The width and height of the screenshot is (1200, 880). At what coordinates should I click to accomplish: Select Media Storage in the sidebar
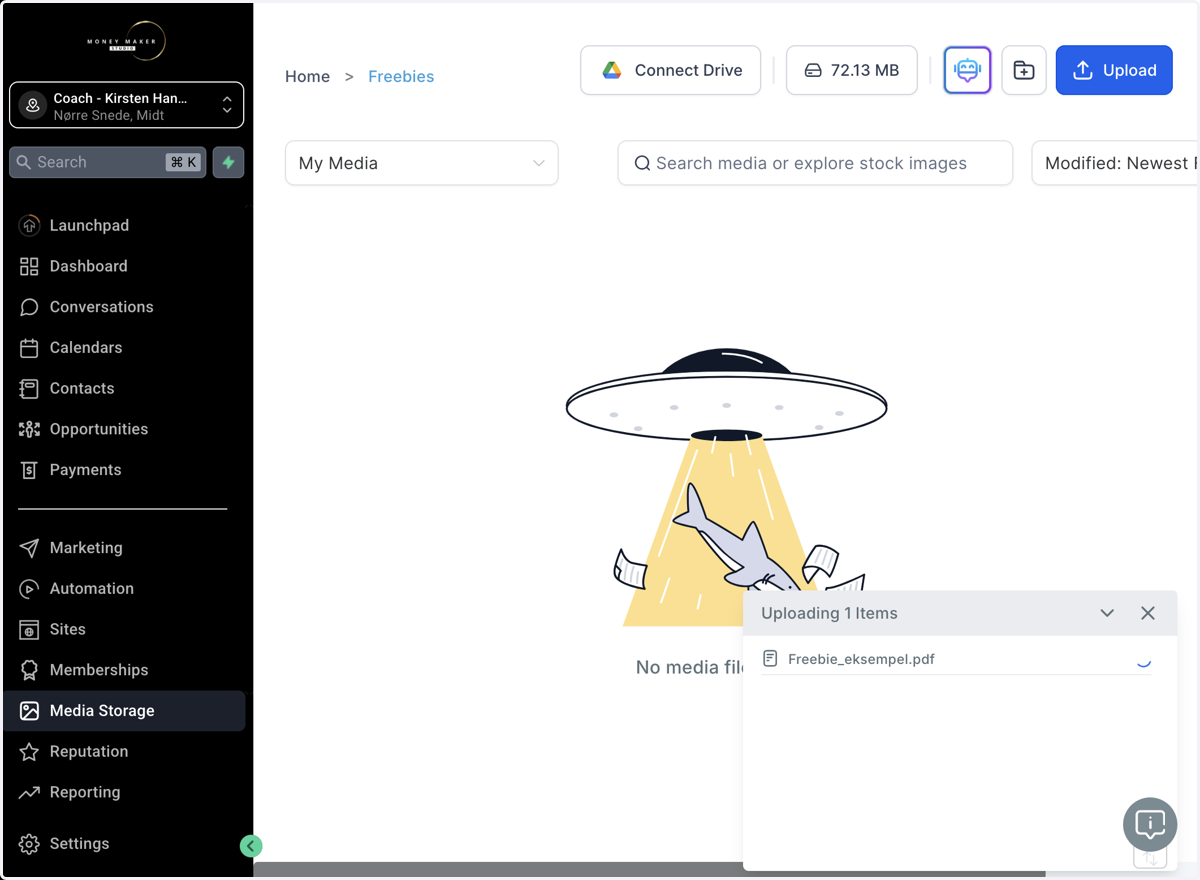click(x=124, y=711)
